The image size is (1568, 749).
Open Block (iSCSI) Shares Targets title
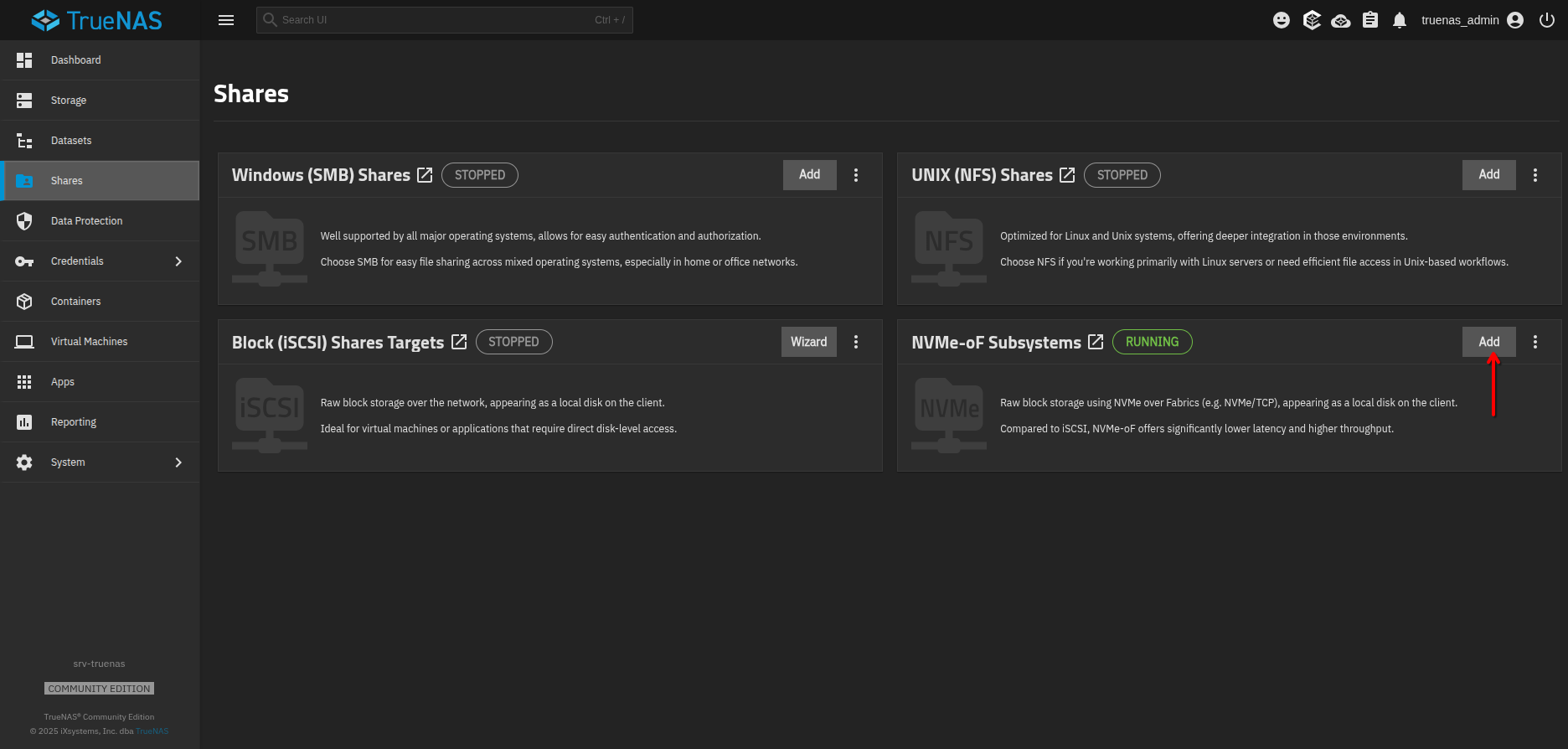338,343
